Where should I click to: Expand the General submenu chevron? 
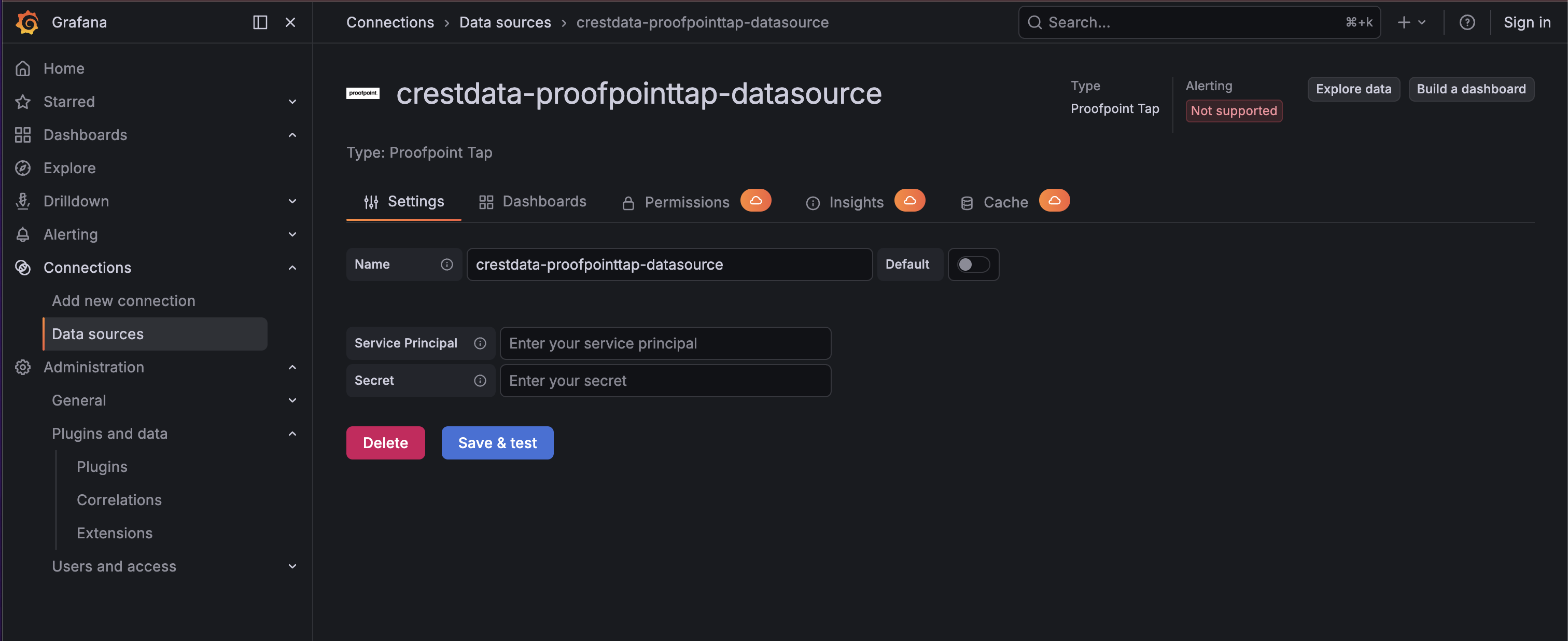[x=292, y=400]
